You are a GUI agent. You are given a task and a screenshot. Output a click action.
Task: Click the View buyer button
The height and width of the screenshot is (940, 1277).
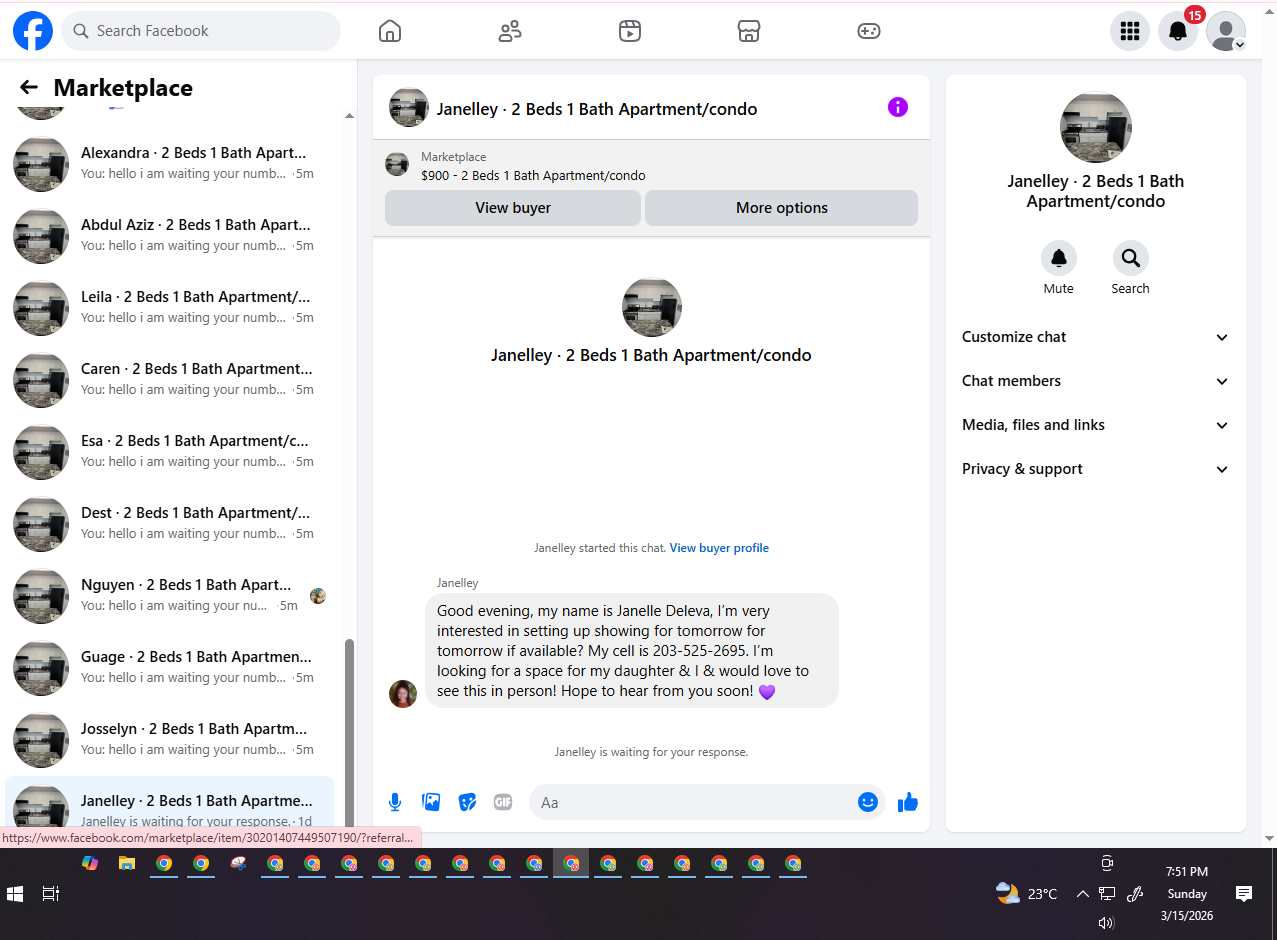513,208
